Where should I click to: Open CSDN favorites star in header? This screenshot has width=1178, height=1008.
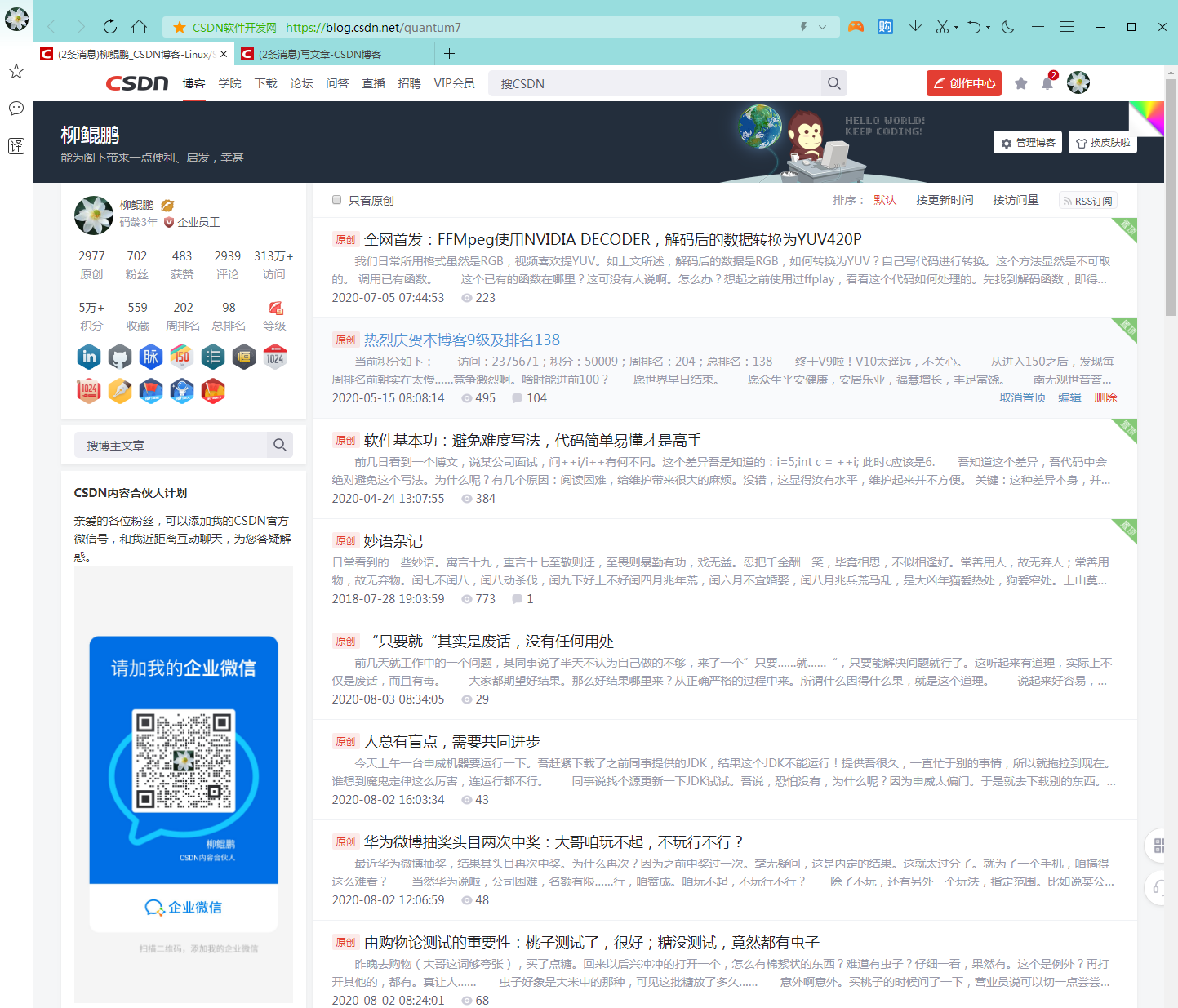1020,83
